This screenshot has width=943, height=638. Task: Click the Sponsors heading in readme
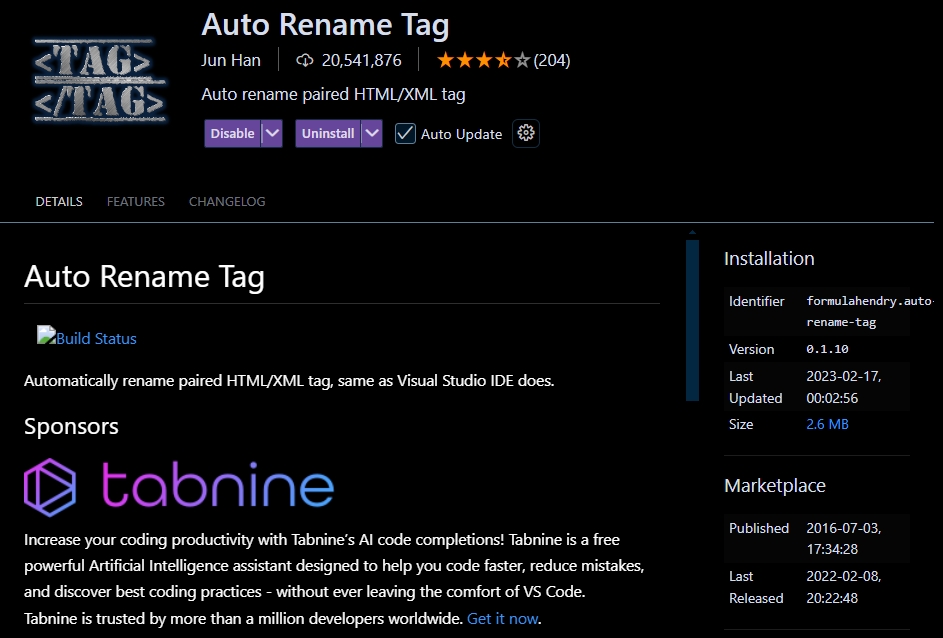(x=72, y=426)
